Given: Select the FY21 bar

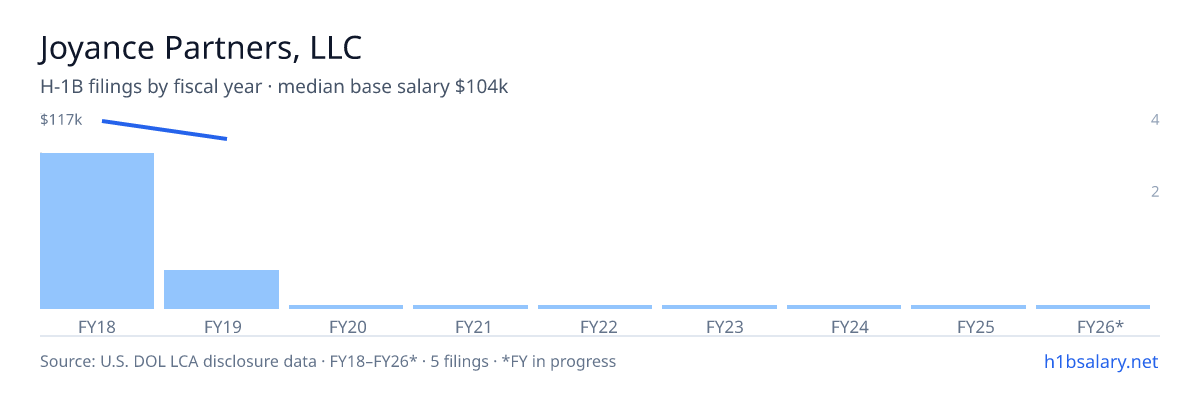Looking at the screenshot, I should 470,307.
